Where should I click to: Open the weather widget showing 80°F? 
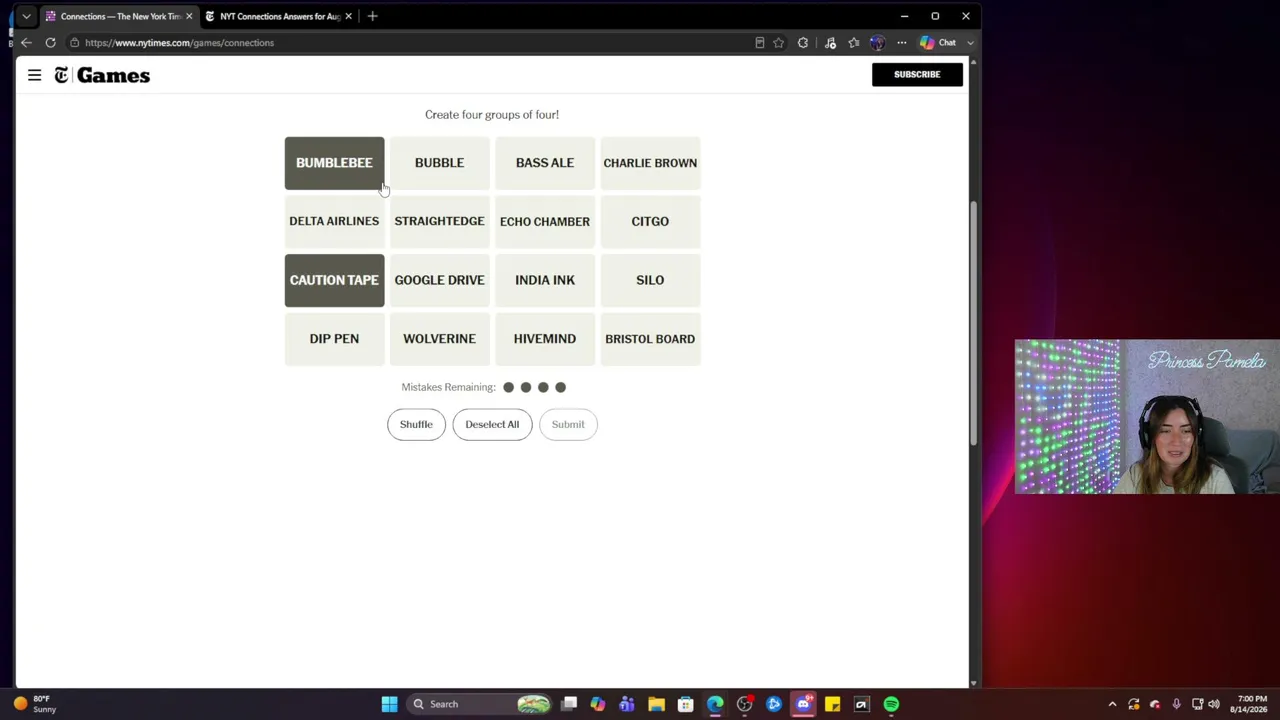[33, 704]
